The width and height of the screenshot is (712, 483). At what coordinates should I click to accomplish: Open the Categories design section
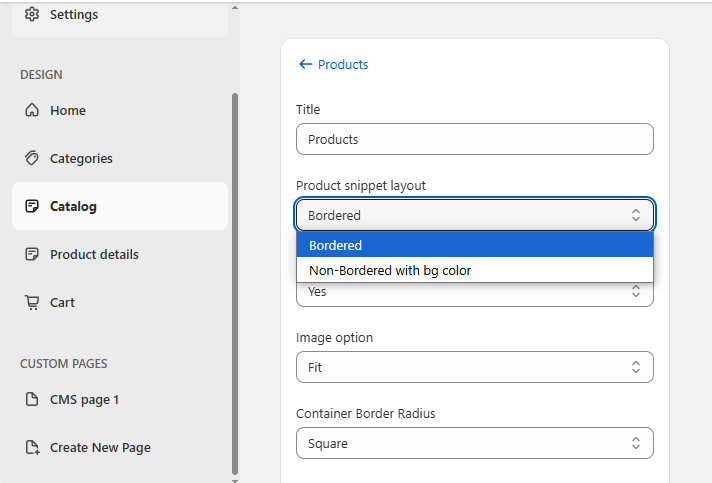[120, 158]
